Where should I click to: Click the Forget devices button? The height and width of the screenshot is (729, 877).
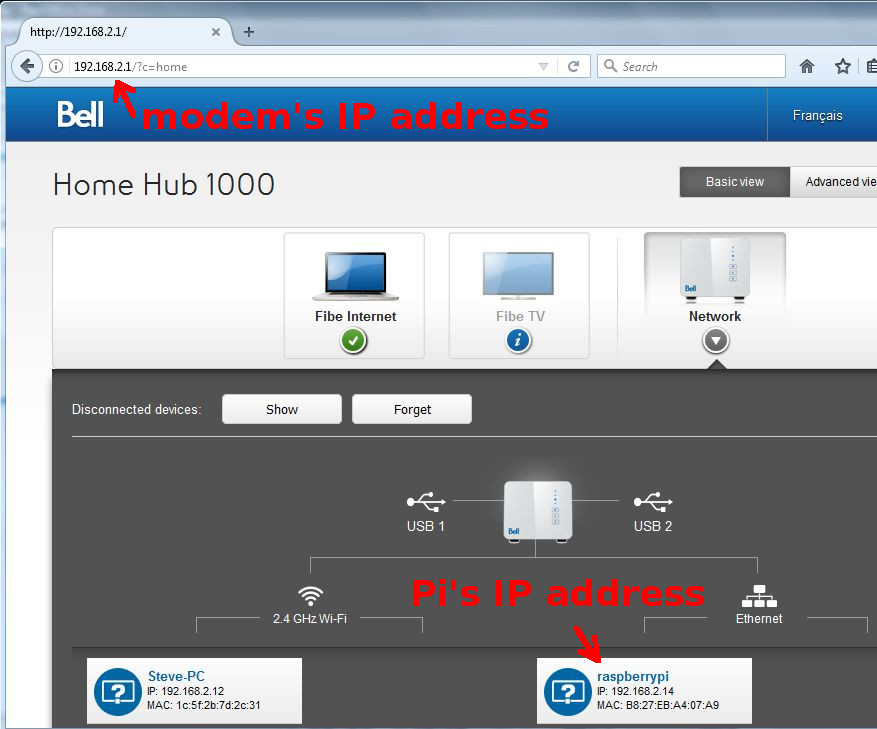click(412, 409)
